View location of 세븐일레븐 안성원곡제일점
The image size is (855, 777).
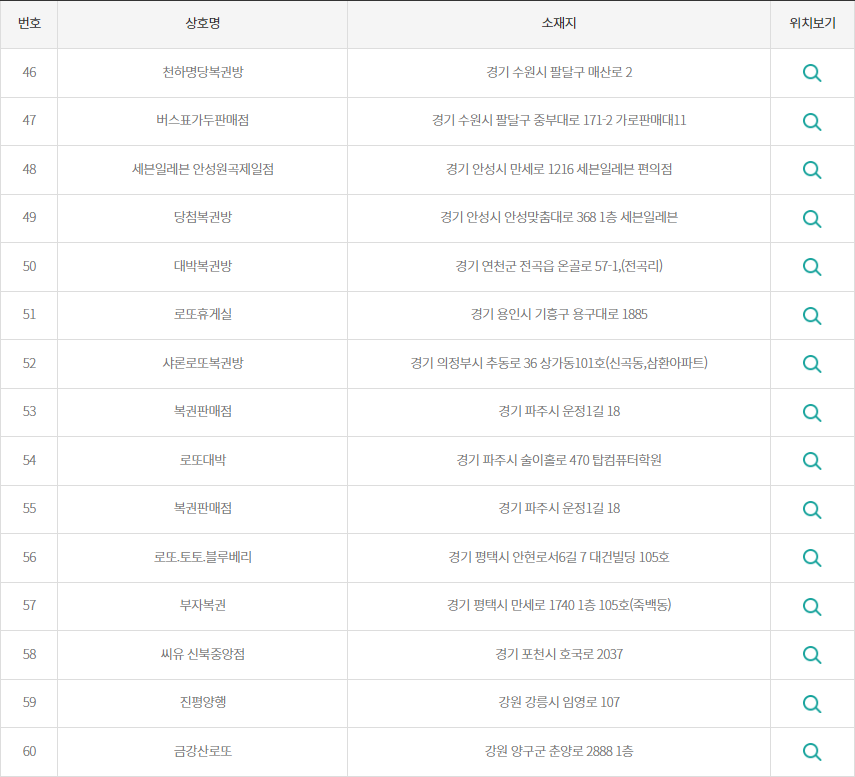click(x=812, y=170)
